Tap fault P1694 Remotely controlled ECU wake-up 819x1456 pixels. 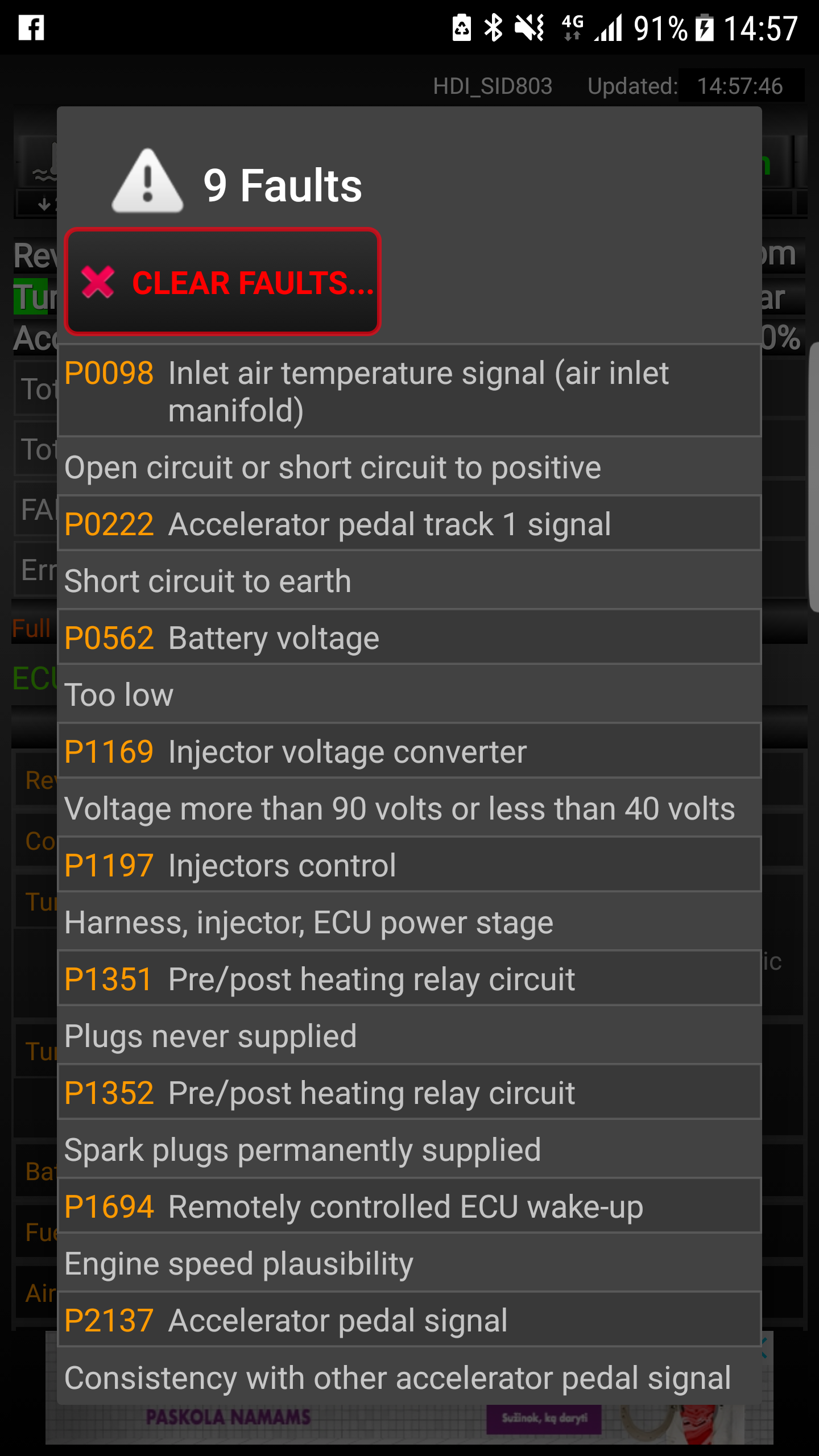tap(409, 1206)
